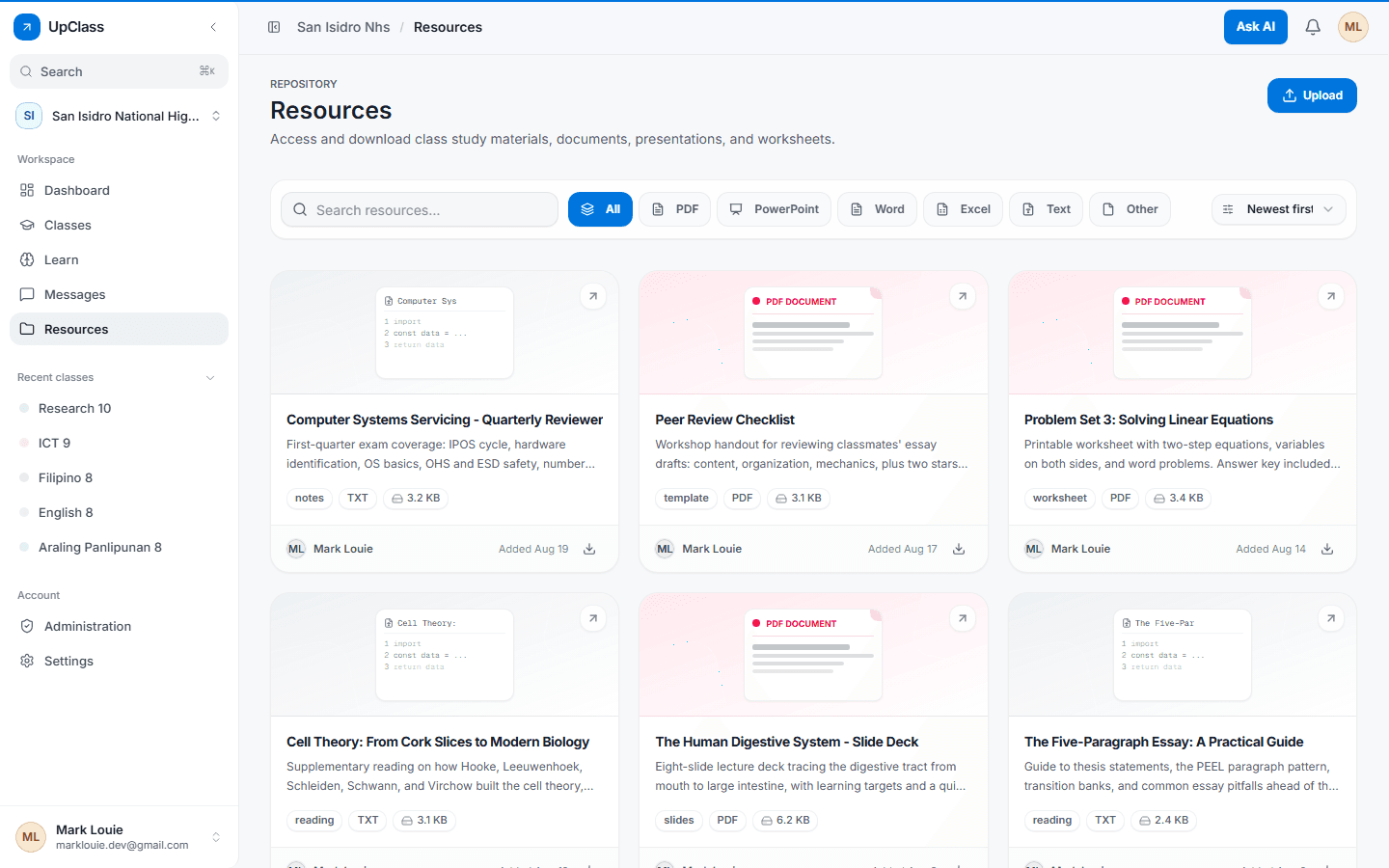Screen dimensions: 1389x868
Task: Download Problem Set 3 worksheet
Action: tap(1327, 549)
